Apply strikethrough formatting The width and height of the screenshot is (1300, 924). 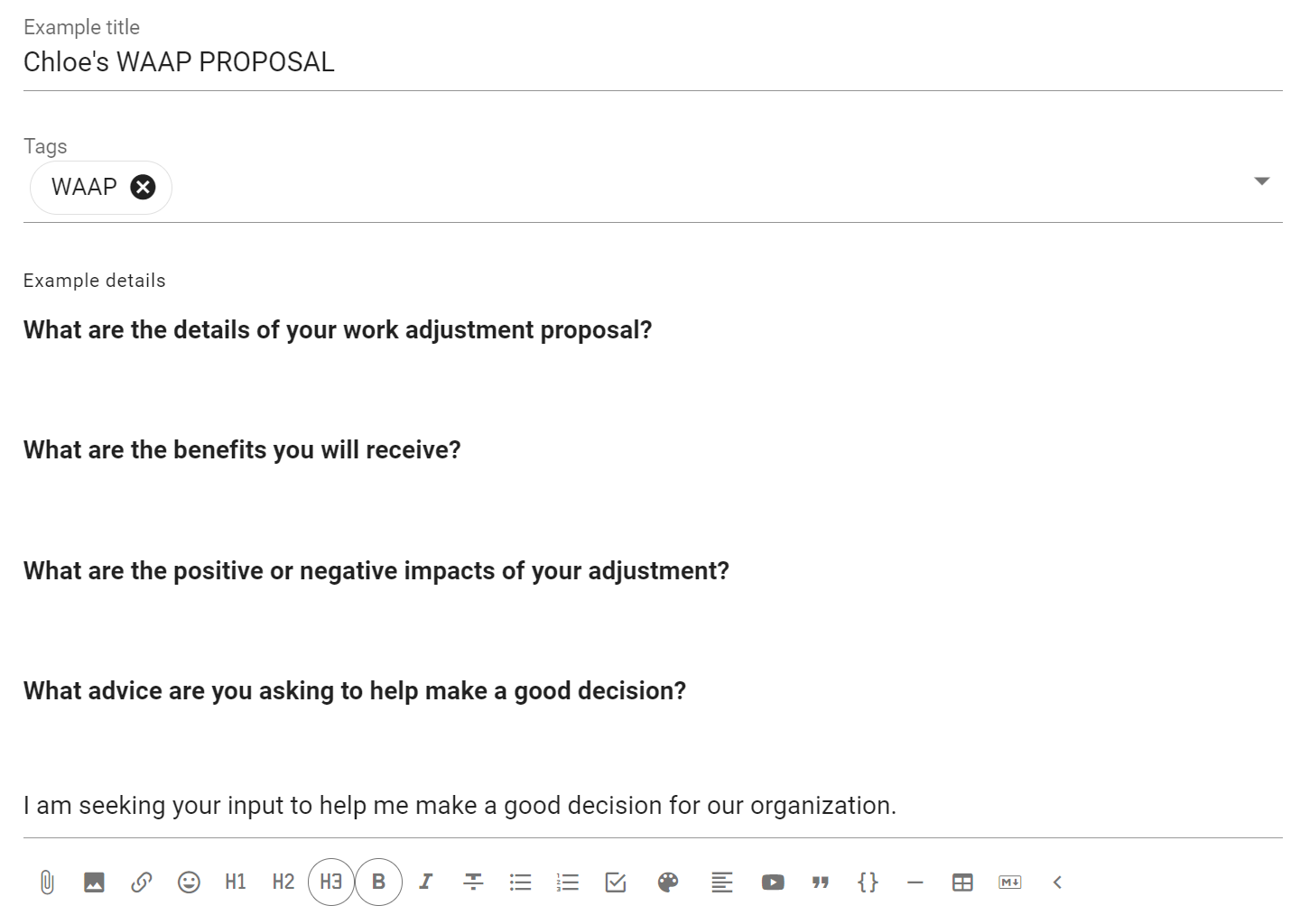point(473,882)
